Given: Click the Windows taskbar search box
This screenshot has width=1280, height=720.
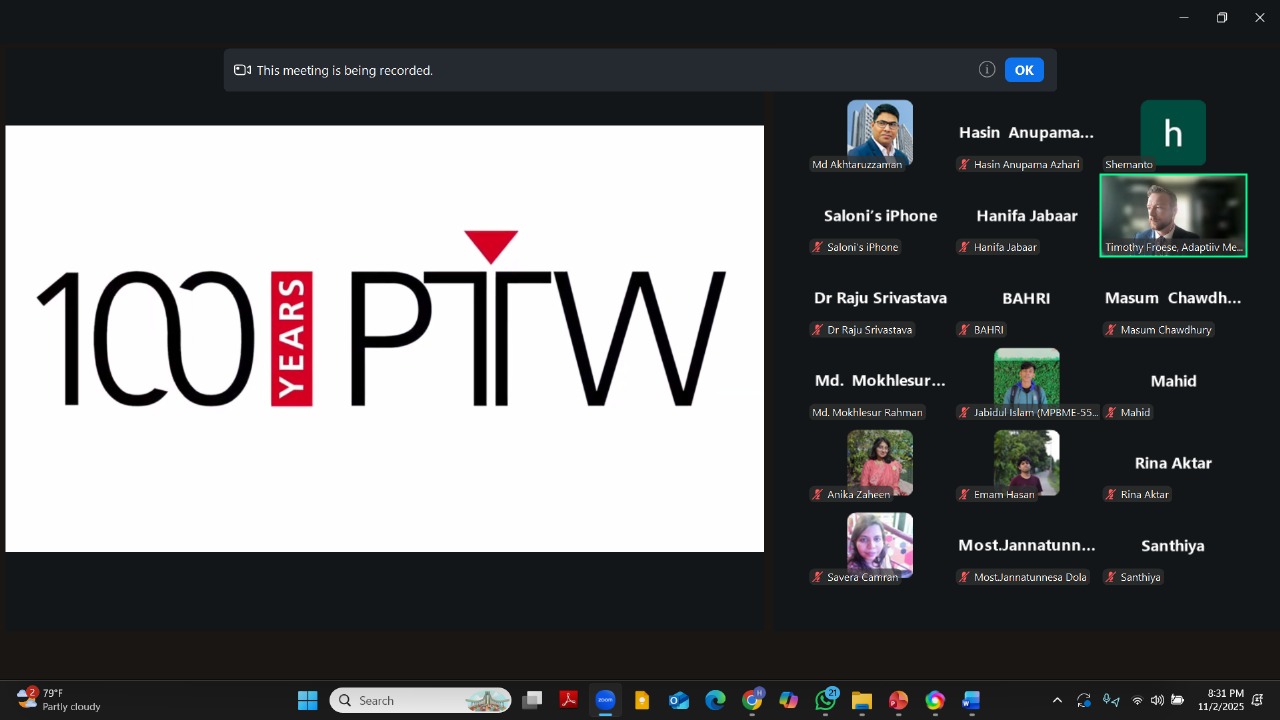Looking at the screenshot, I should tap(420, 700).
